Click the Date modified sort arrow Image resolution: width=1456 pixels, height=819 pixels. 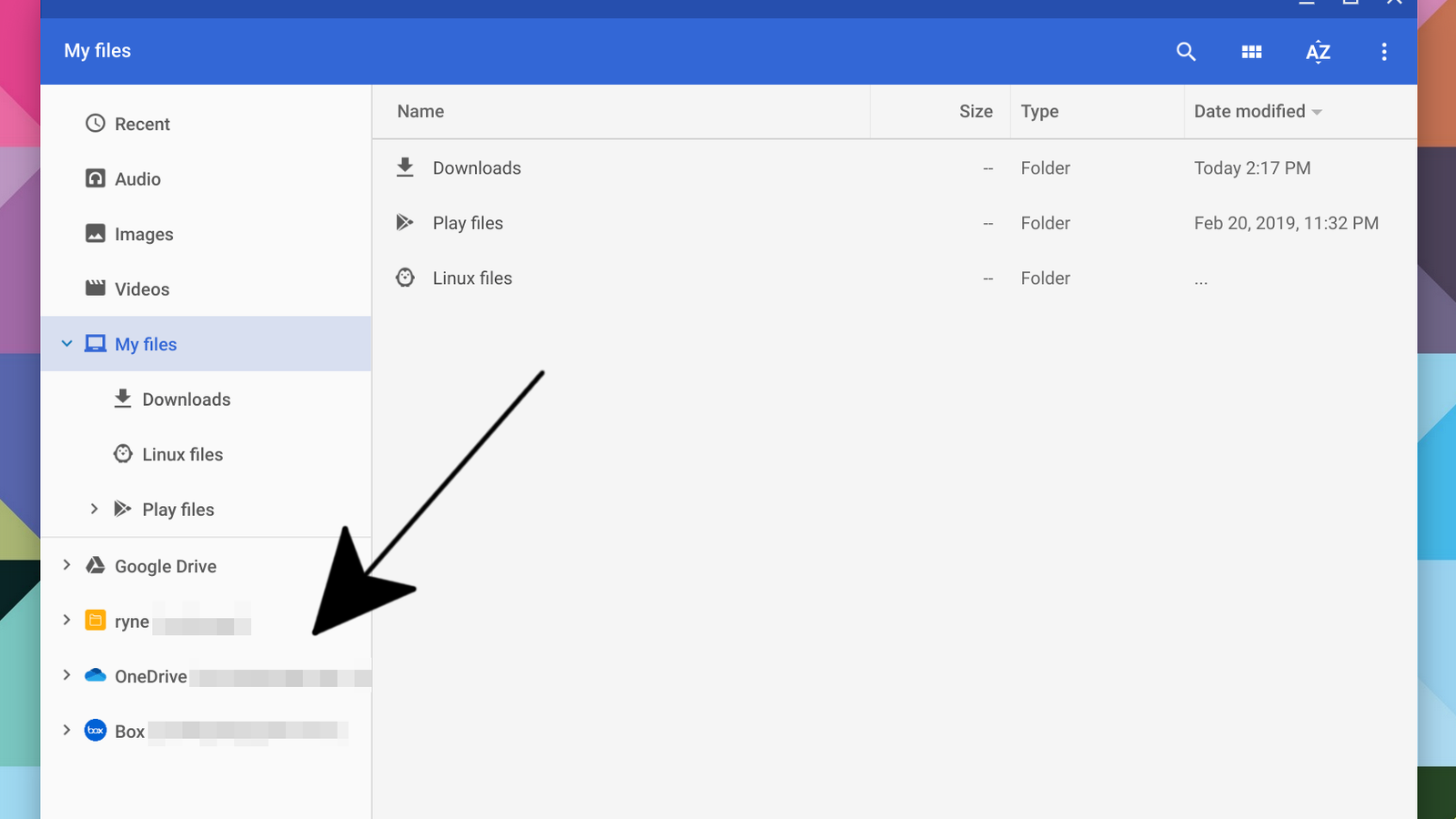(1317, 112)
